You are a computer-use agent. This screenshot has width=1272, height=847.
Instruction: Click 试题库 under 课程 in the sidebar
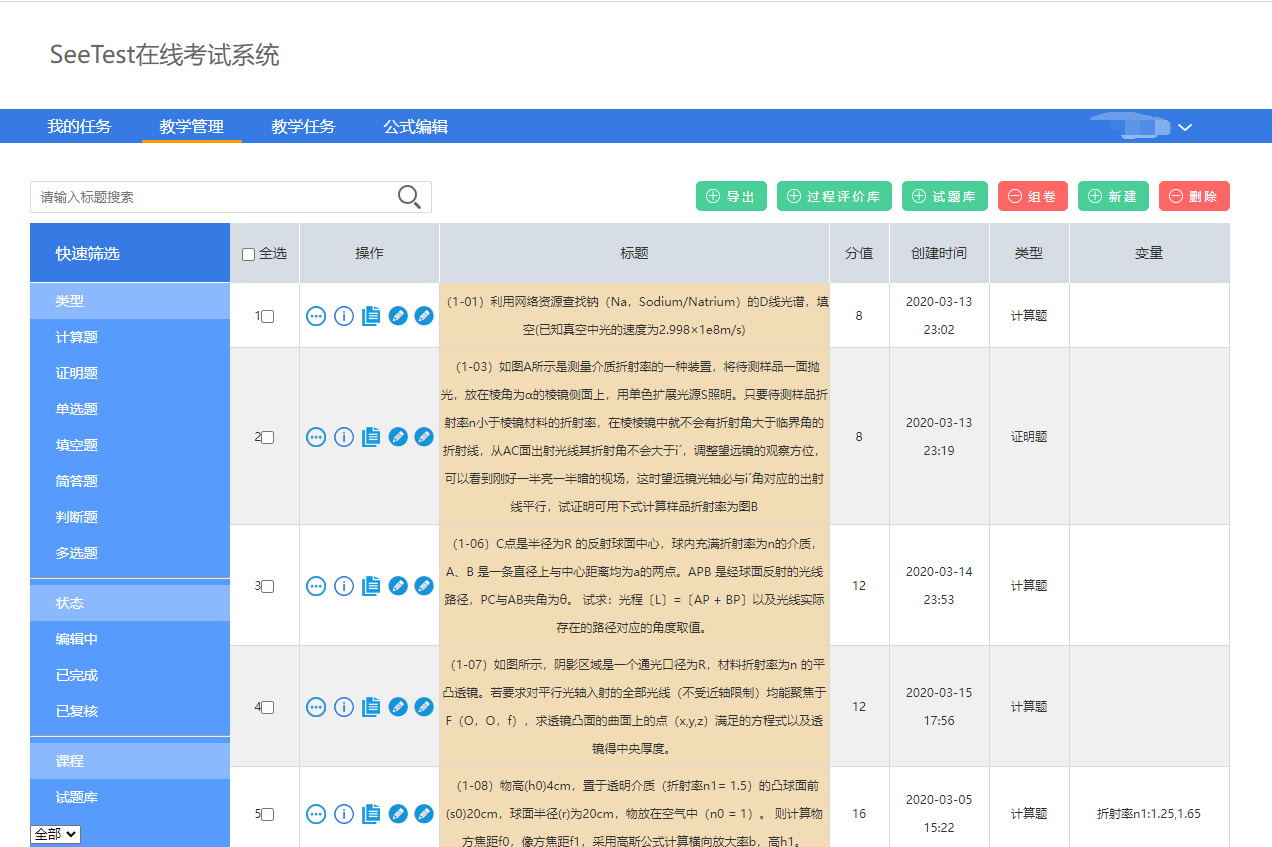[77, 797]
